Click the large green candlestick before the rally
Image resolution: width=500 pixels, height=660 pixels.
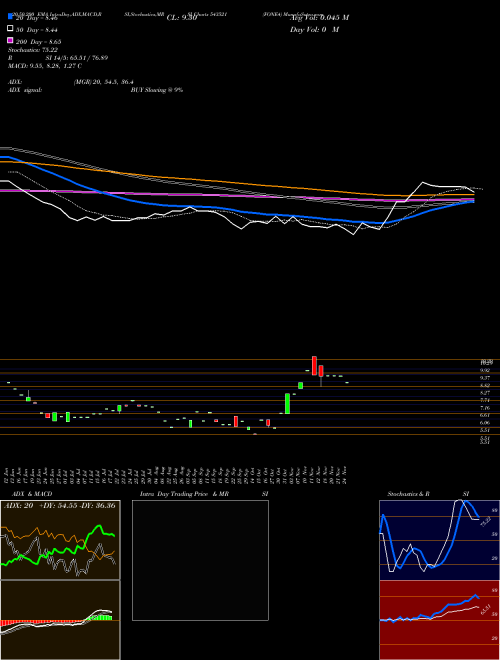coord(287,404)
